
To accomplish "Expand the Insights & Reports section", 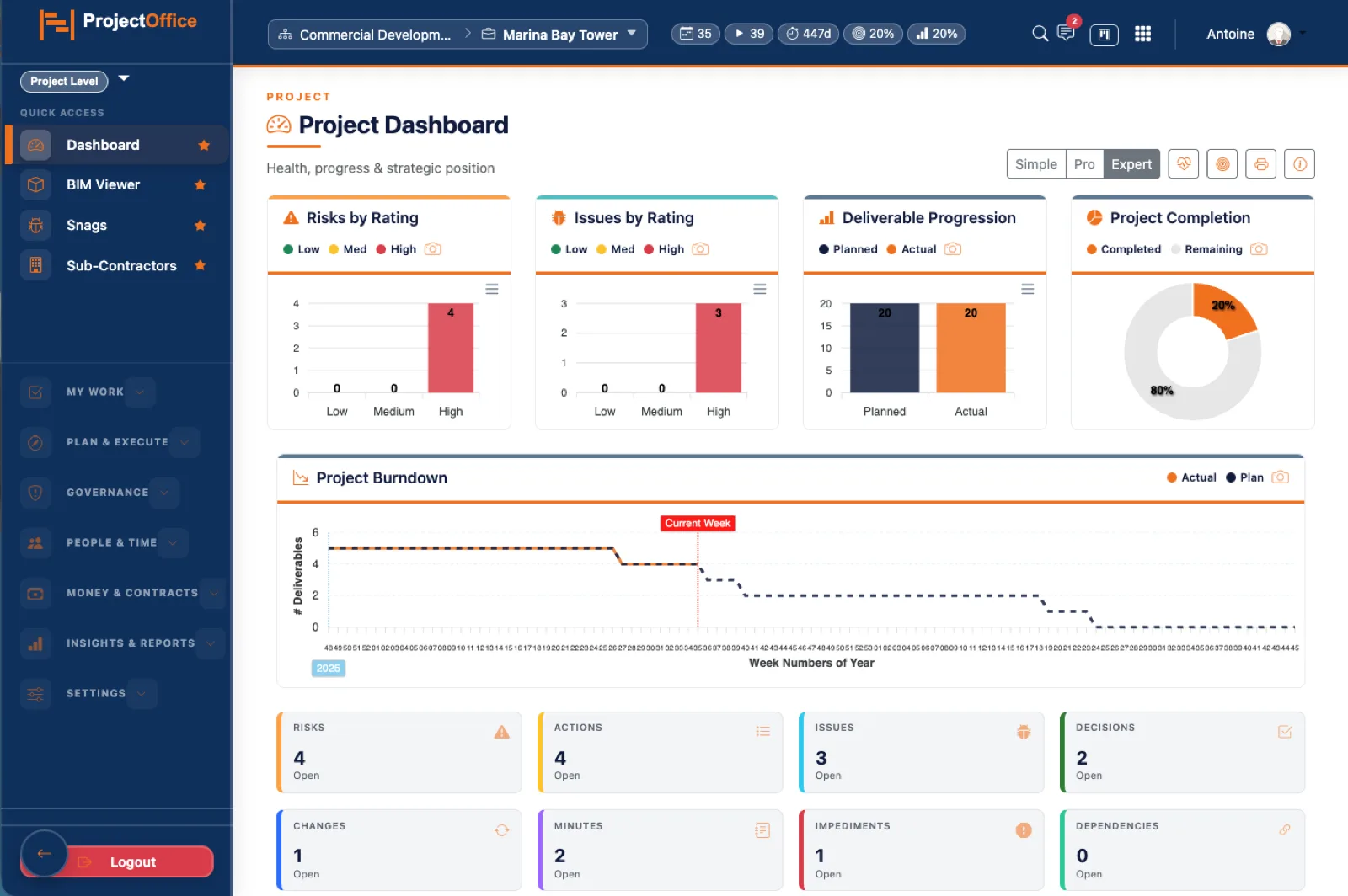I will (211, 643).
